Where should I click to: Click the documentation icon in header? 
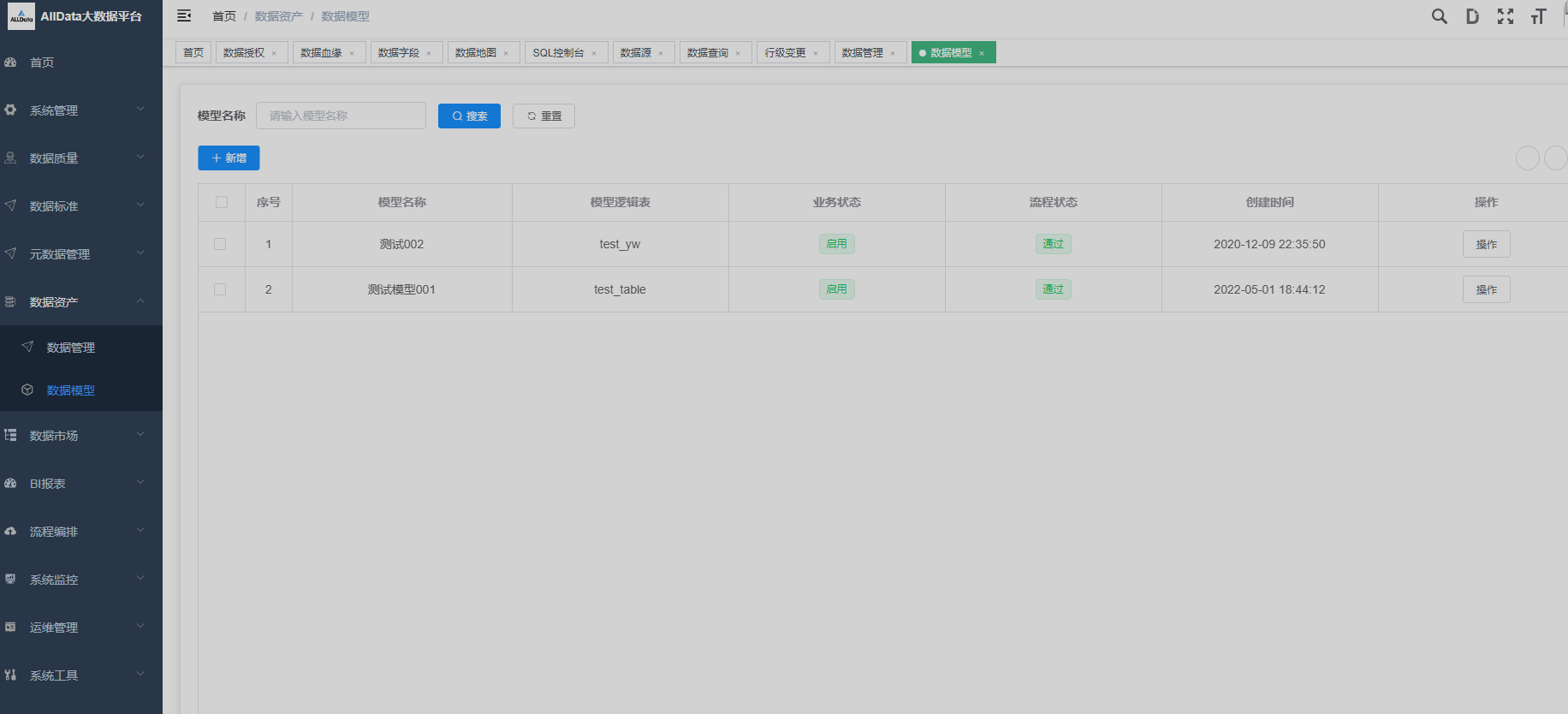(1472, 16)
